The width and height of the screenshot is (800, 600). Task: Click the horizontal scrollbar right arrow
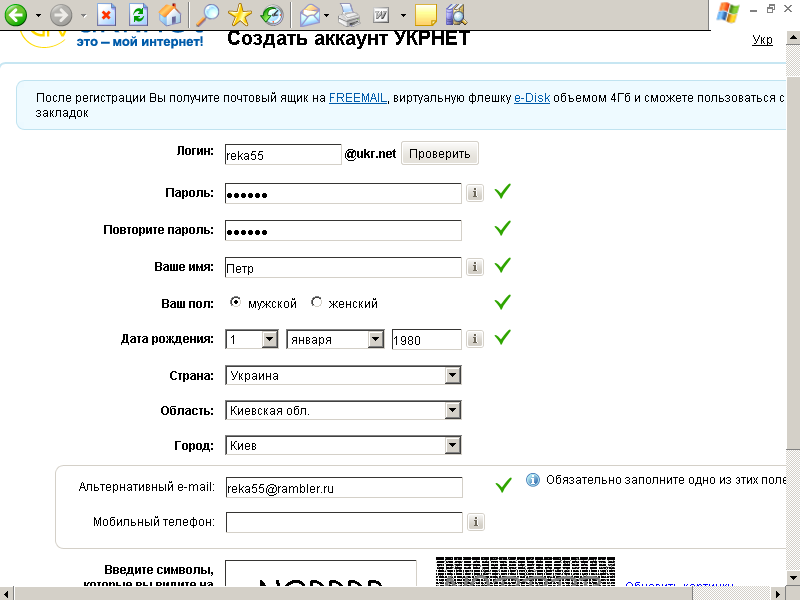click(778, 593)
